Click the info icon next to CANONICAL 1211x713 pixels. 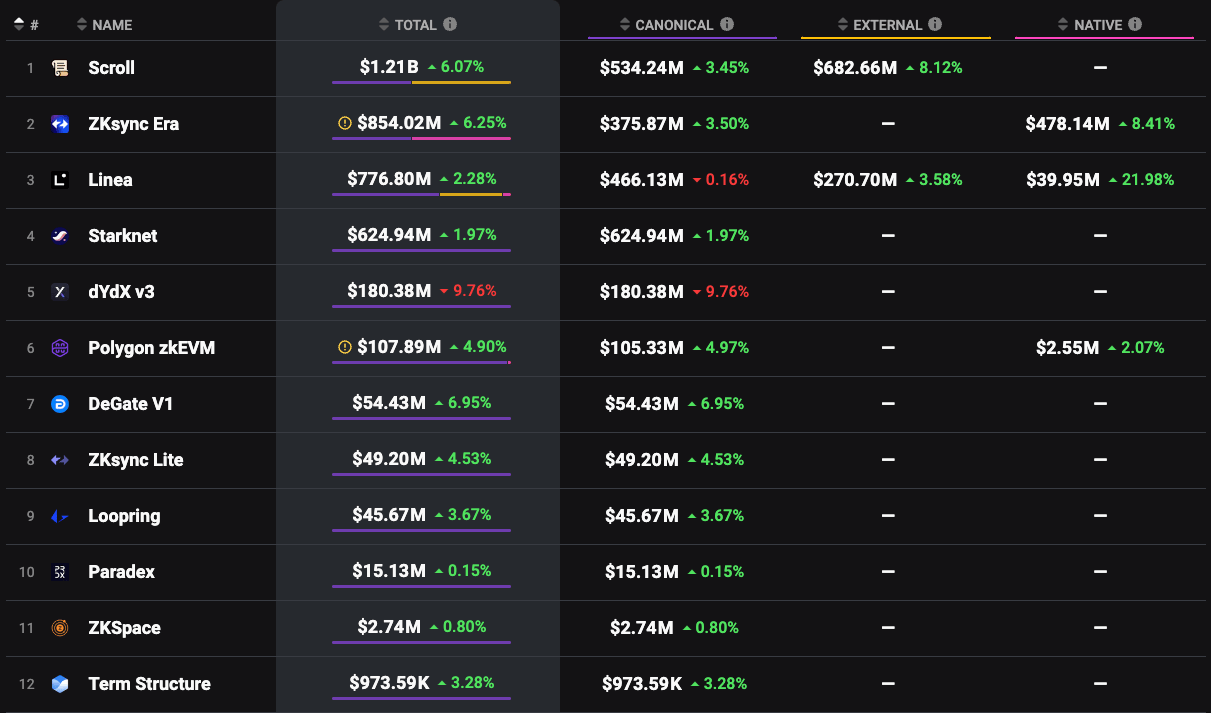(x=727, y=24)
